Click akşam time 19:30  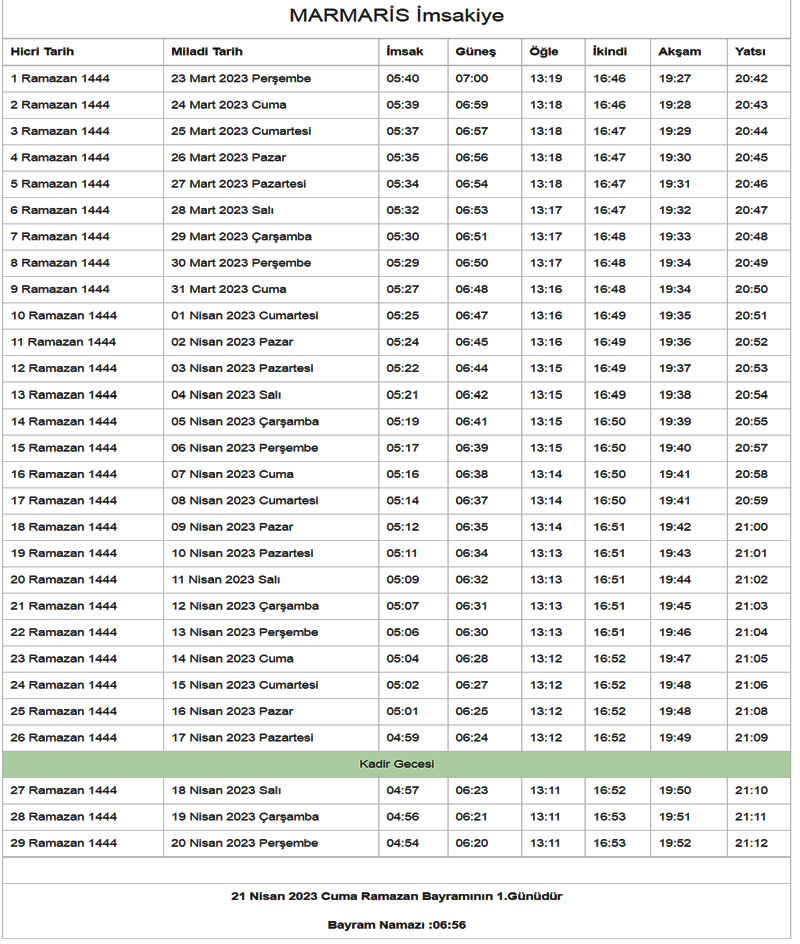[675, 158]
